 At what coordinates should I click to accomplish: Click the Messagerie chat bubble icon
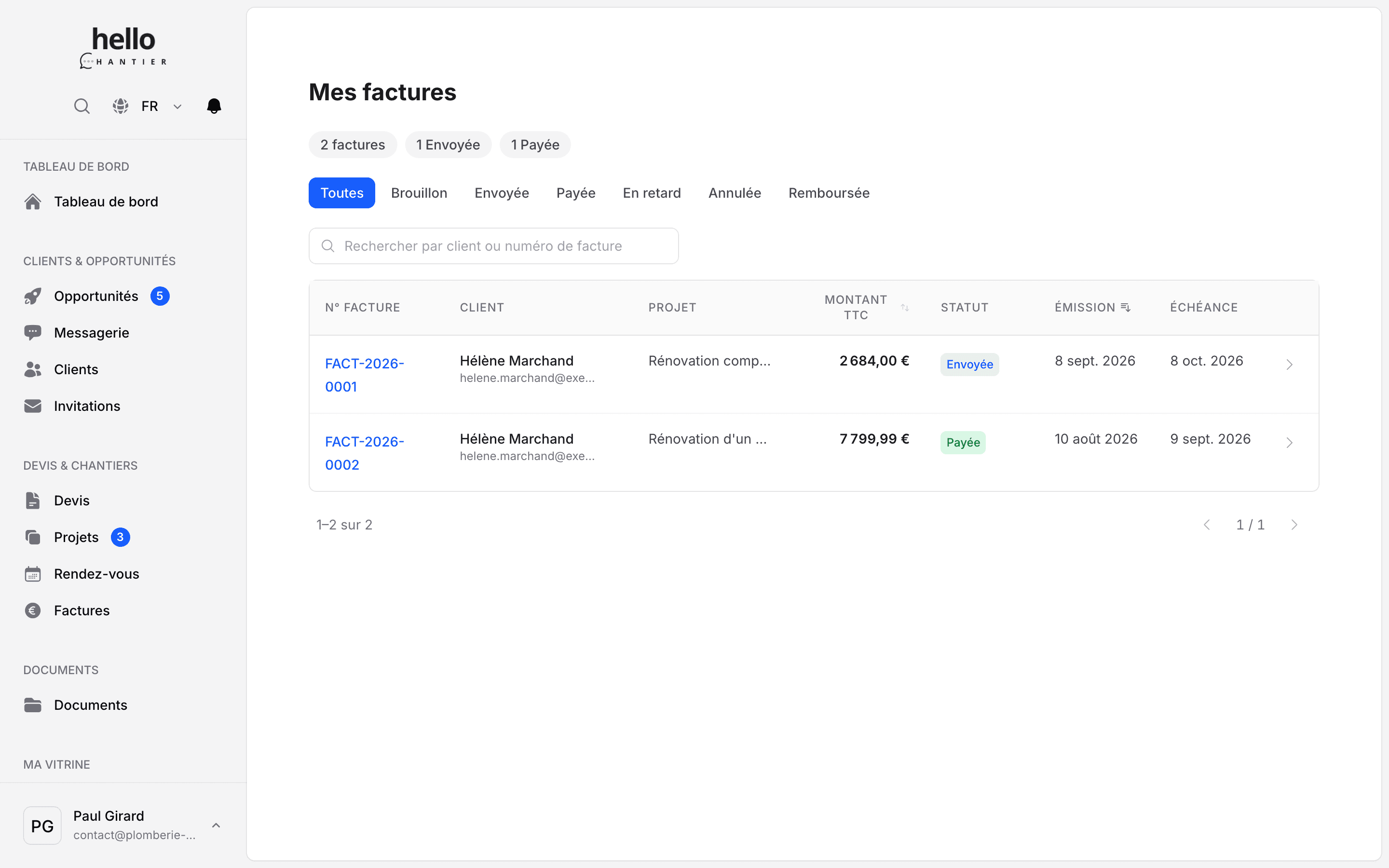(x=33, y=333)
